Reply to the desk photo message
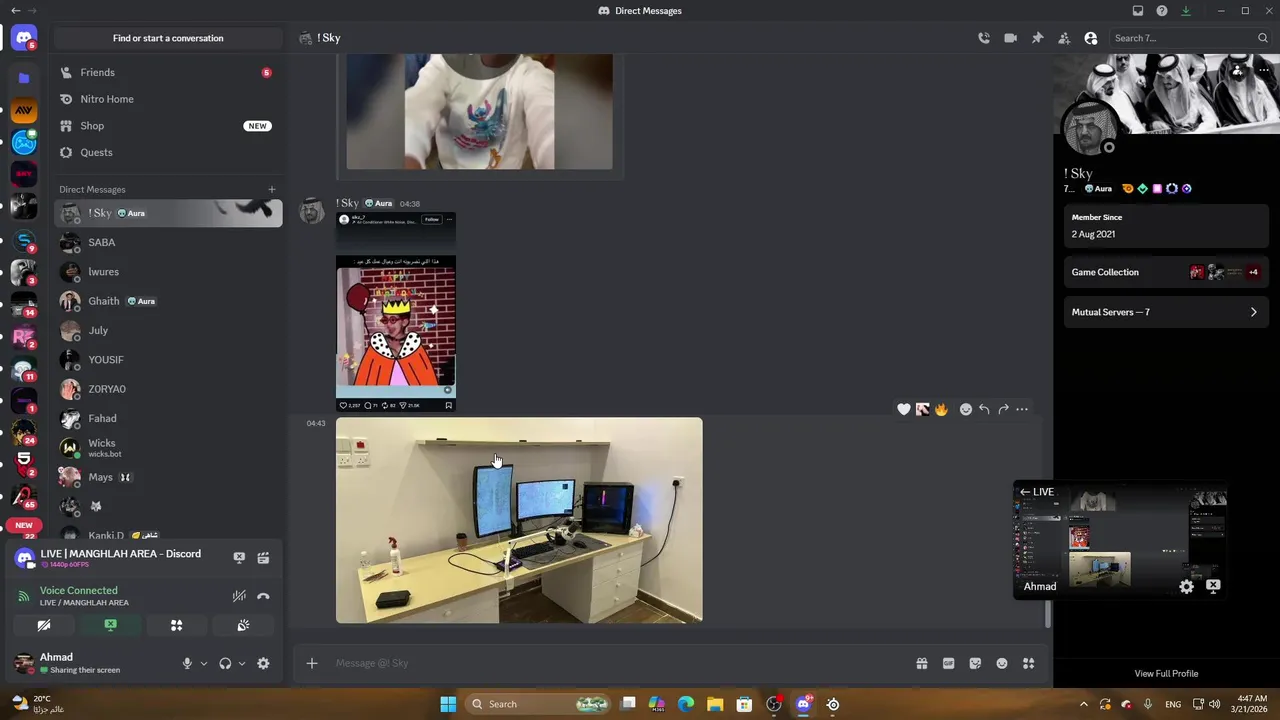The image size is (1280, 720). tap(985, 409)
